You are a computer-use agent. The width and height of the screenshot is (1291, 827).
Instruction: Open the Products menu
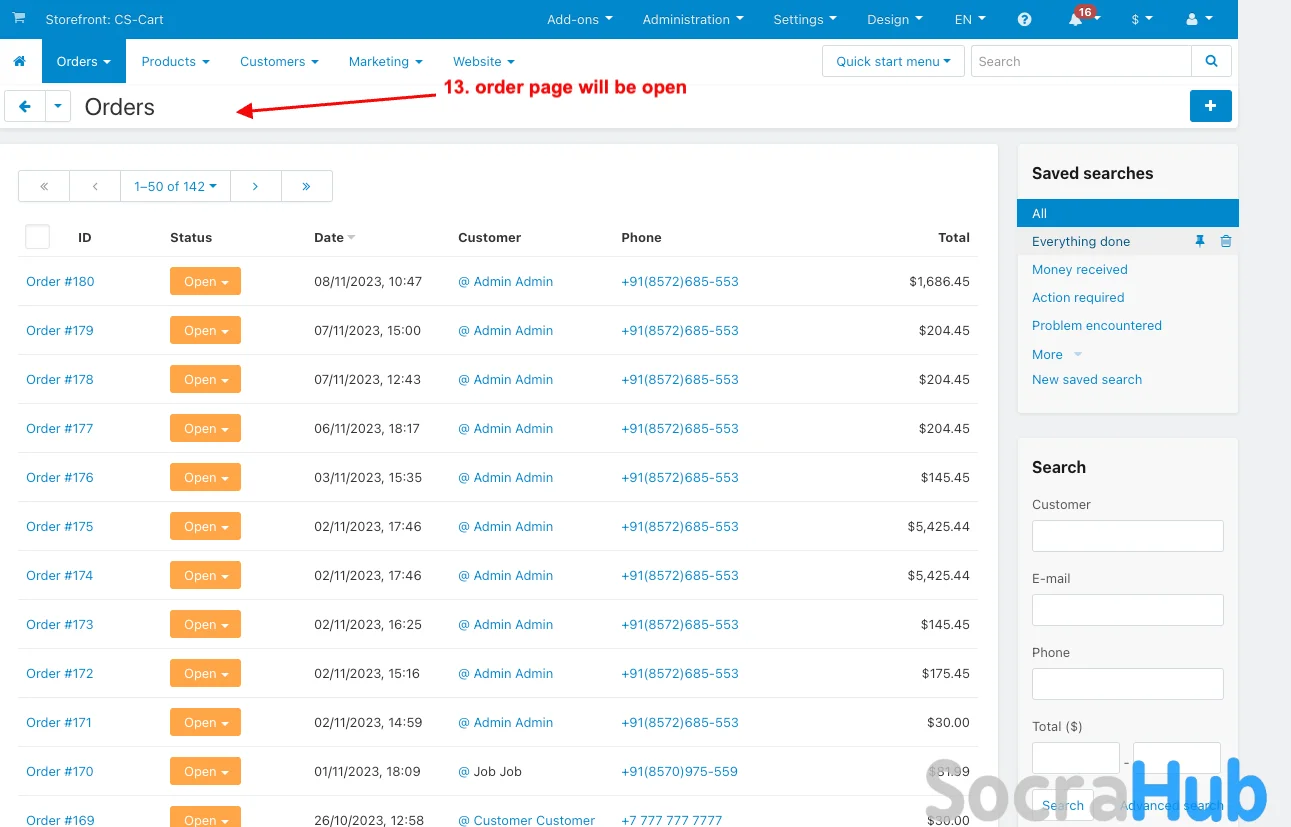click(x=175, y=62)
